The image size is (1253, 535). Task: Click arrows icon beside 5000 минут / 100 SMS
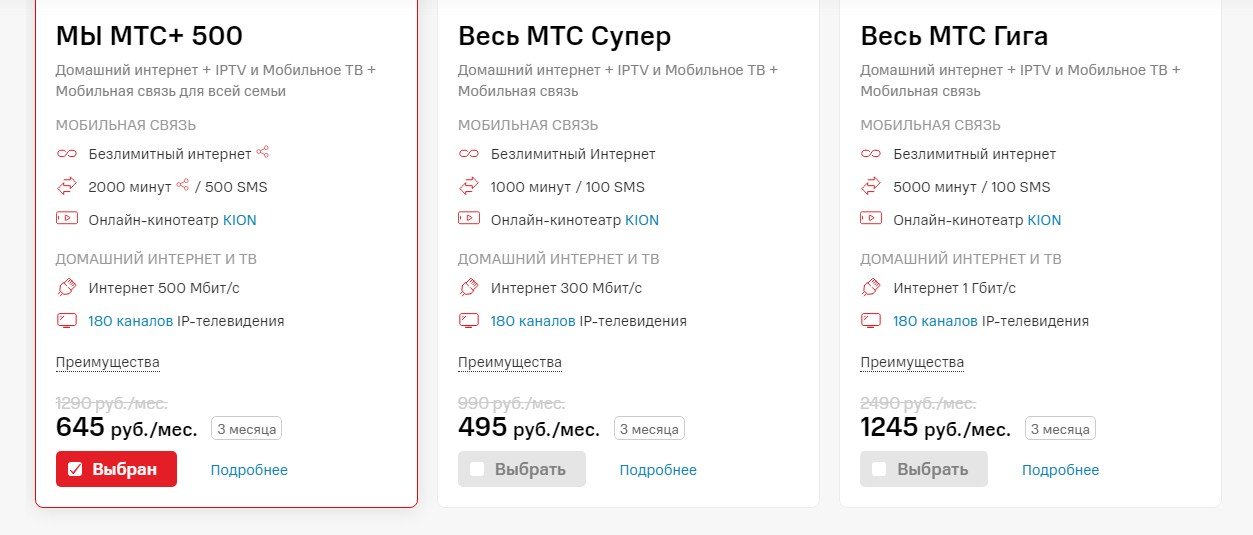(871, 187)
